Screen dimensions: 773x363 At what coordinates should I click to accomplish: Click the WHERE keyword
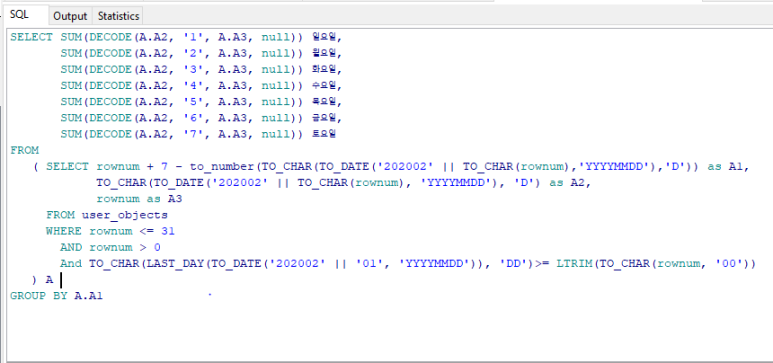64,231
